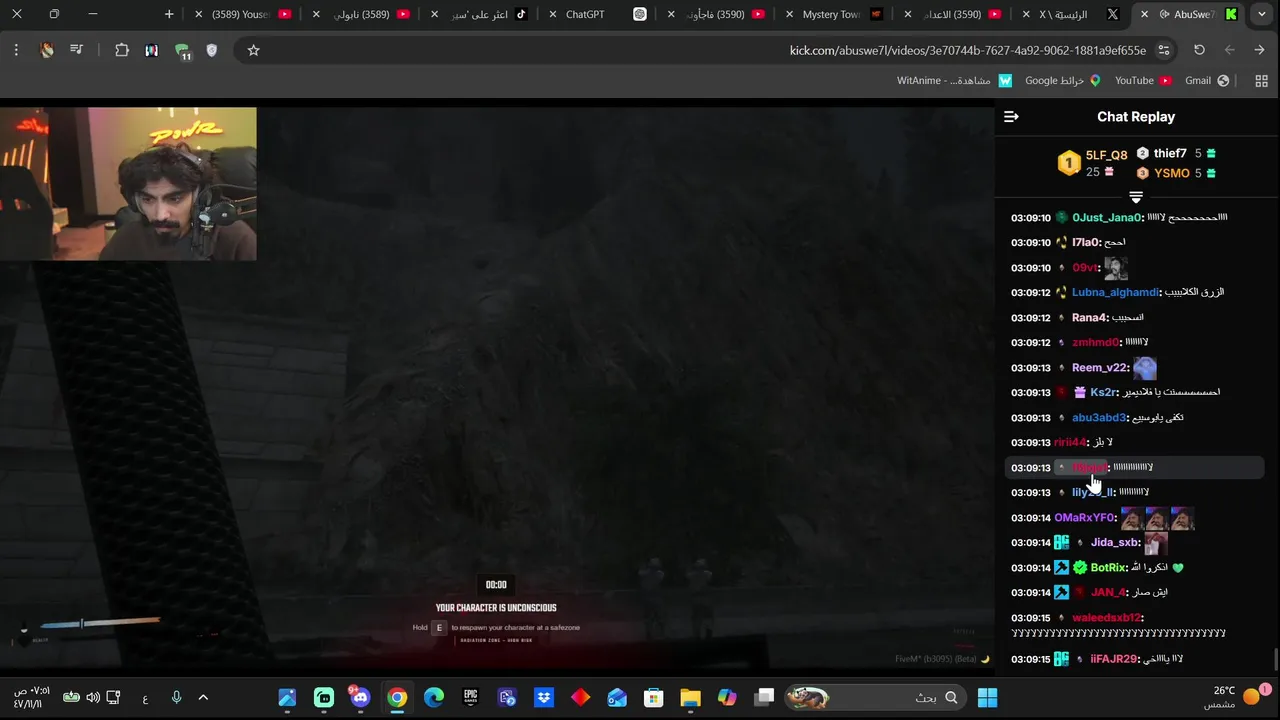Open a new browser tab
Viewport: 1280px width, 720px height.
(x=169, y=15)
